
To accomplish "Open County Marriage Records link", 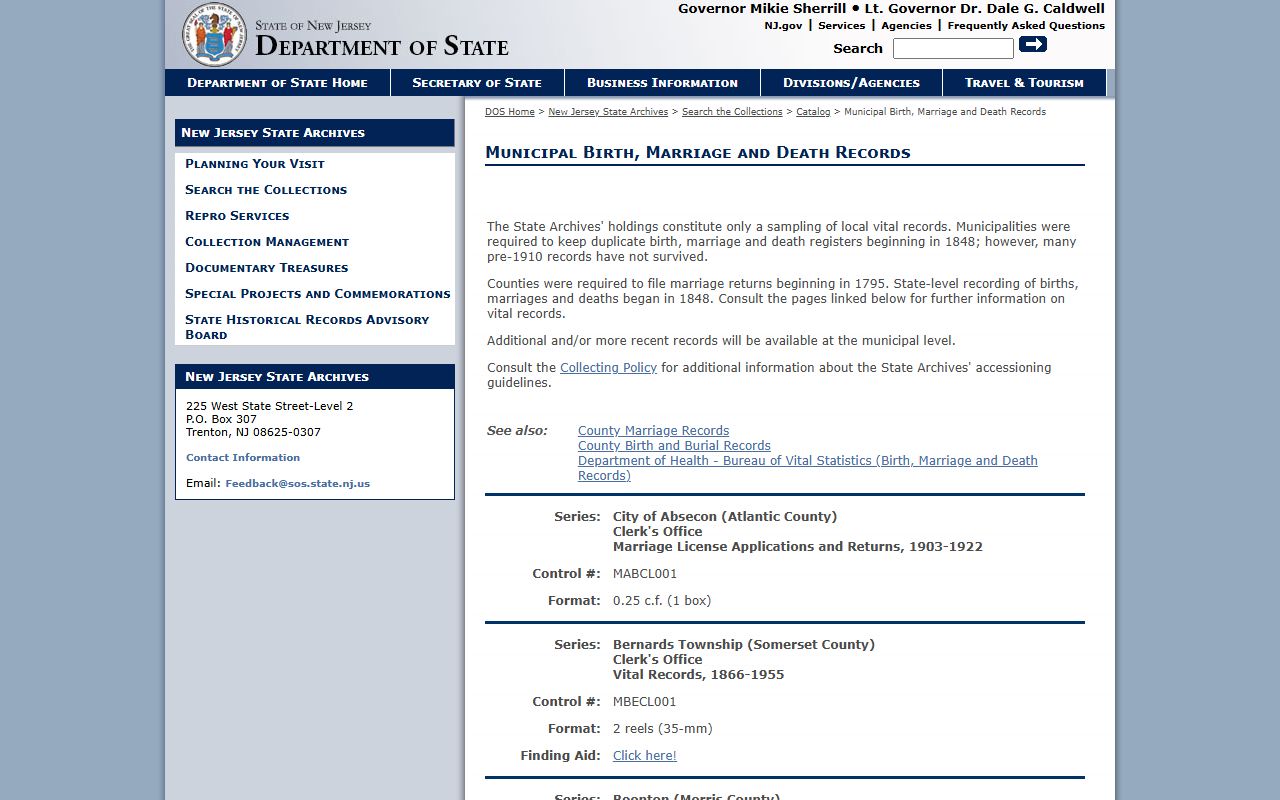I will (653, 431).
